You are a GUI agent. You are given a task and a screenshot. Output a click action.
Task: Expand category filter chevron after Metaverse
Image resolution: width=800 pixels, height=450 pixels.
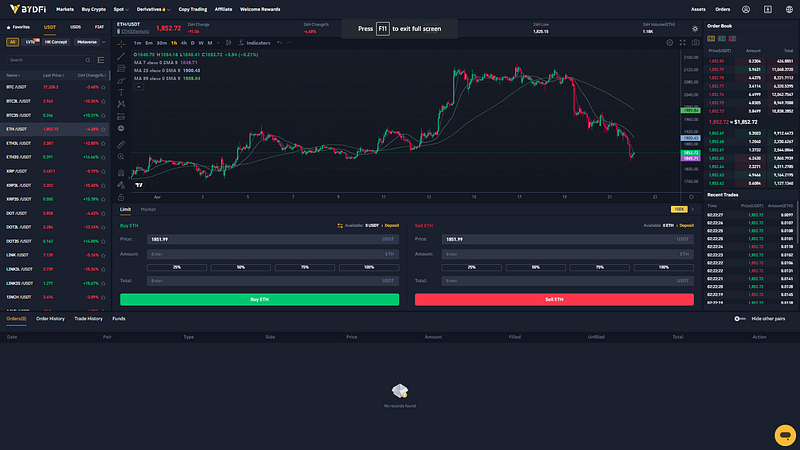click(104, 42)
